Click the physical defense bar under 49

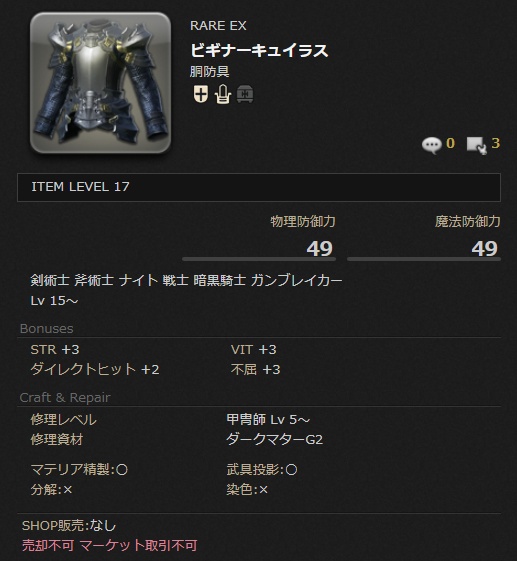coord(259,259)
